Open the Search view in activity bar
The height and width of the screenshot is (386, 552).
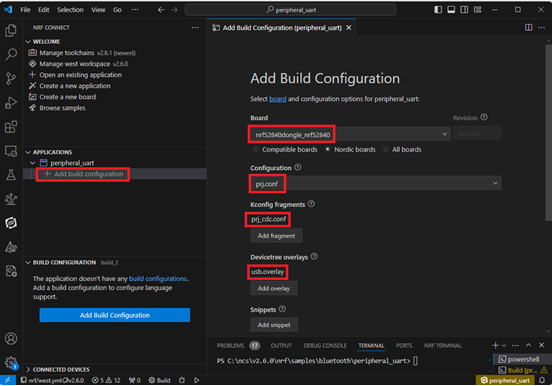point(11,54)
